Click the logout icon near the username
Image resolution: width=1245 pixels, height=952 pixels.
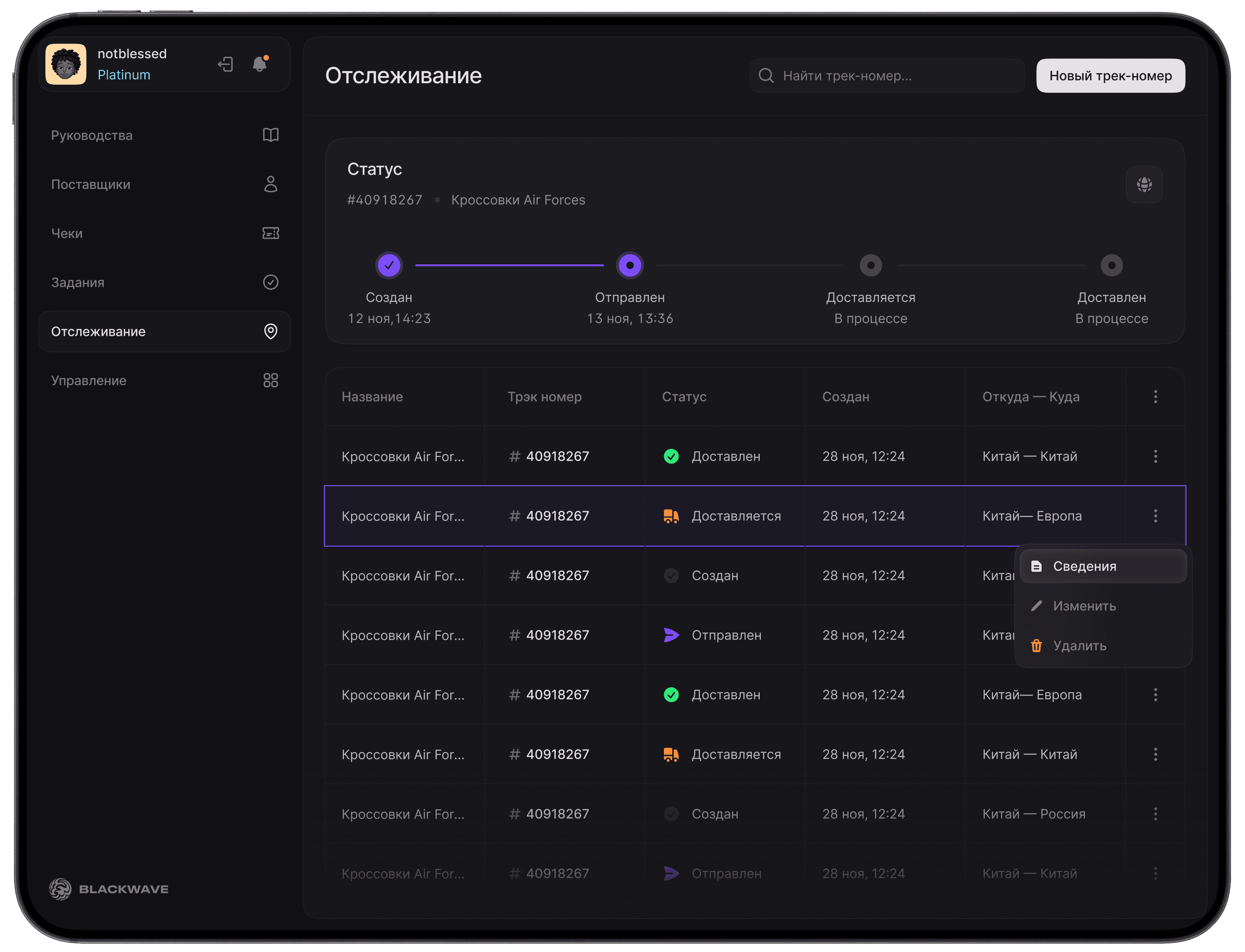(x=225, y=64)
